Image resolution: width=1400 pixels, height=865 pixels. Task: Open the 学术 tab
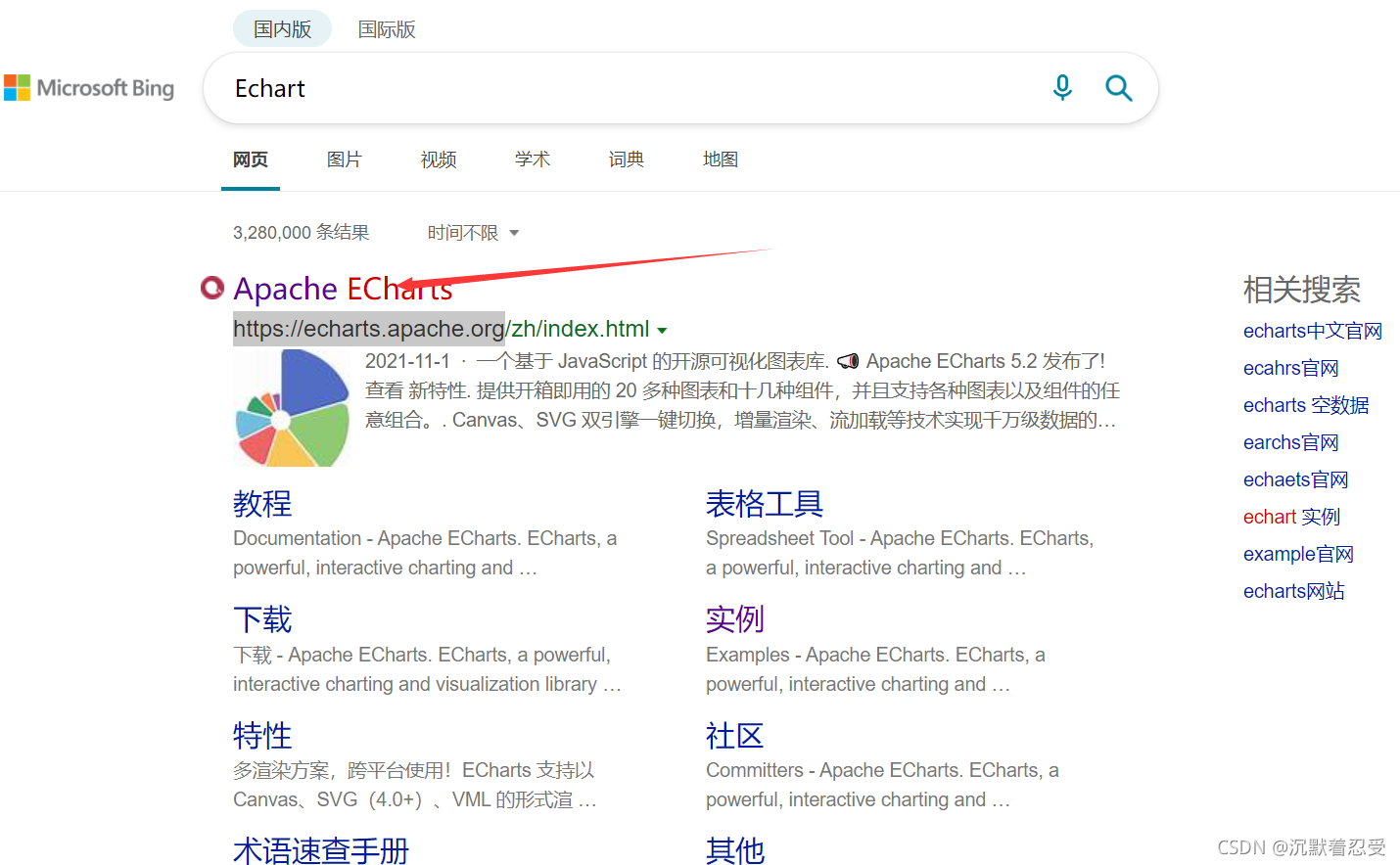click(533, 159)
